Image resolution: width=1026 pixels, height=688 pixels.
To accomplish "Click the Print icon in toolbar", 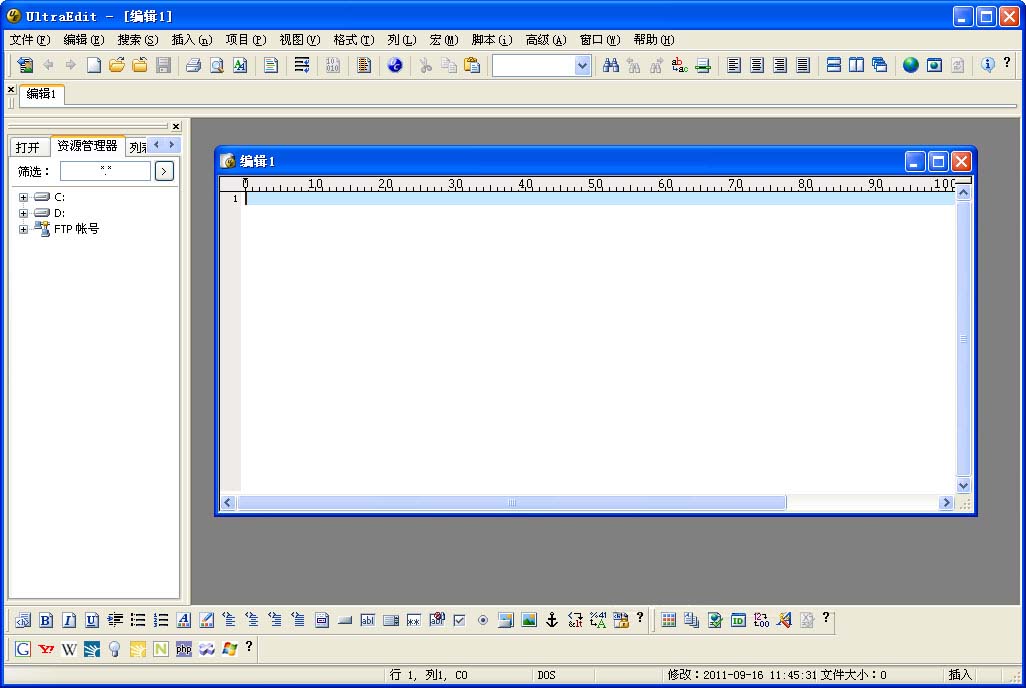I will click(x=193, y=65).
